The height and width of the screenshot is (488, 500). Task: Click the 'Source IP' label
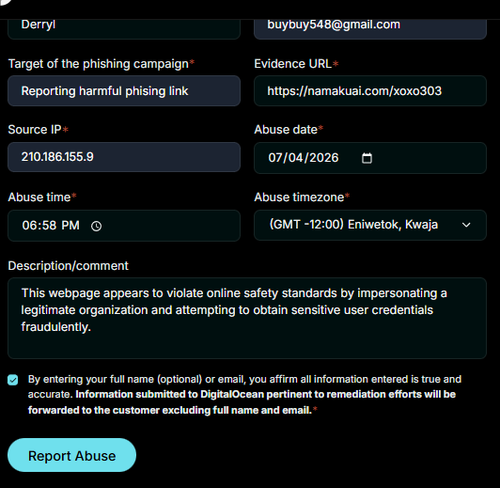[x=35, y=130]
